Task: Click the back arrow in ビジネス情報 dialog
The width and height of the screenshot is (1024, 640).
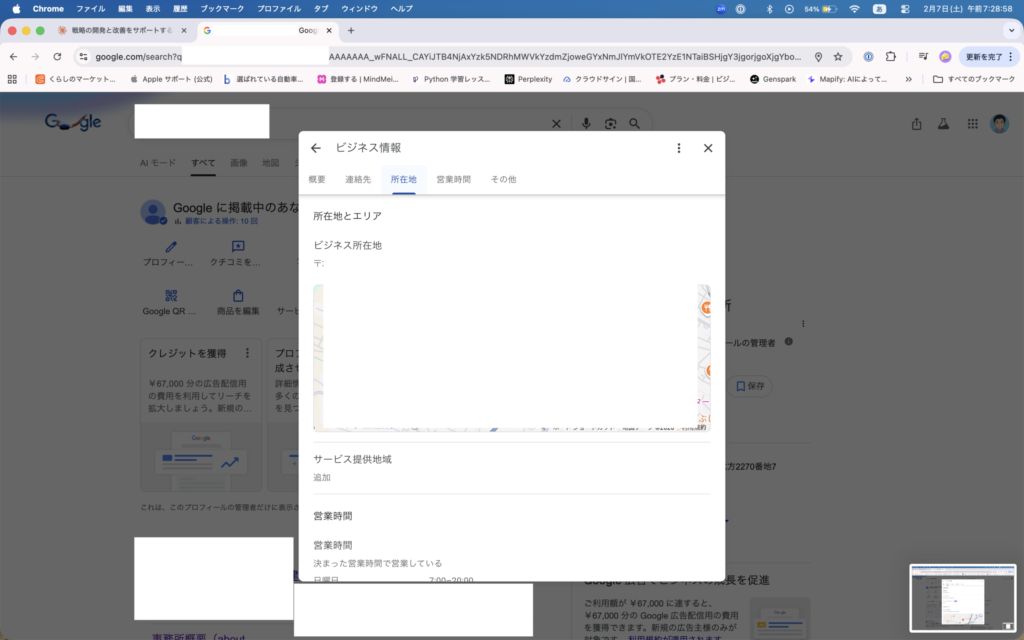Action: (316, 148)
